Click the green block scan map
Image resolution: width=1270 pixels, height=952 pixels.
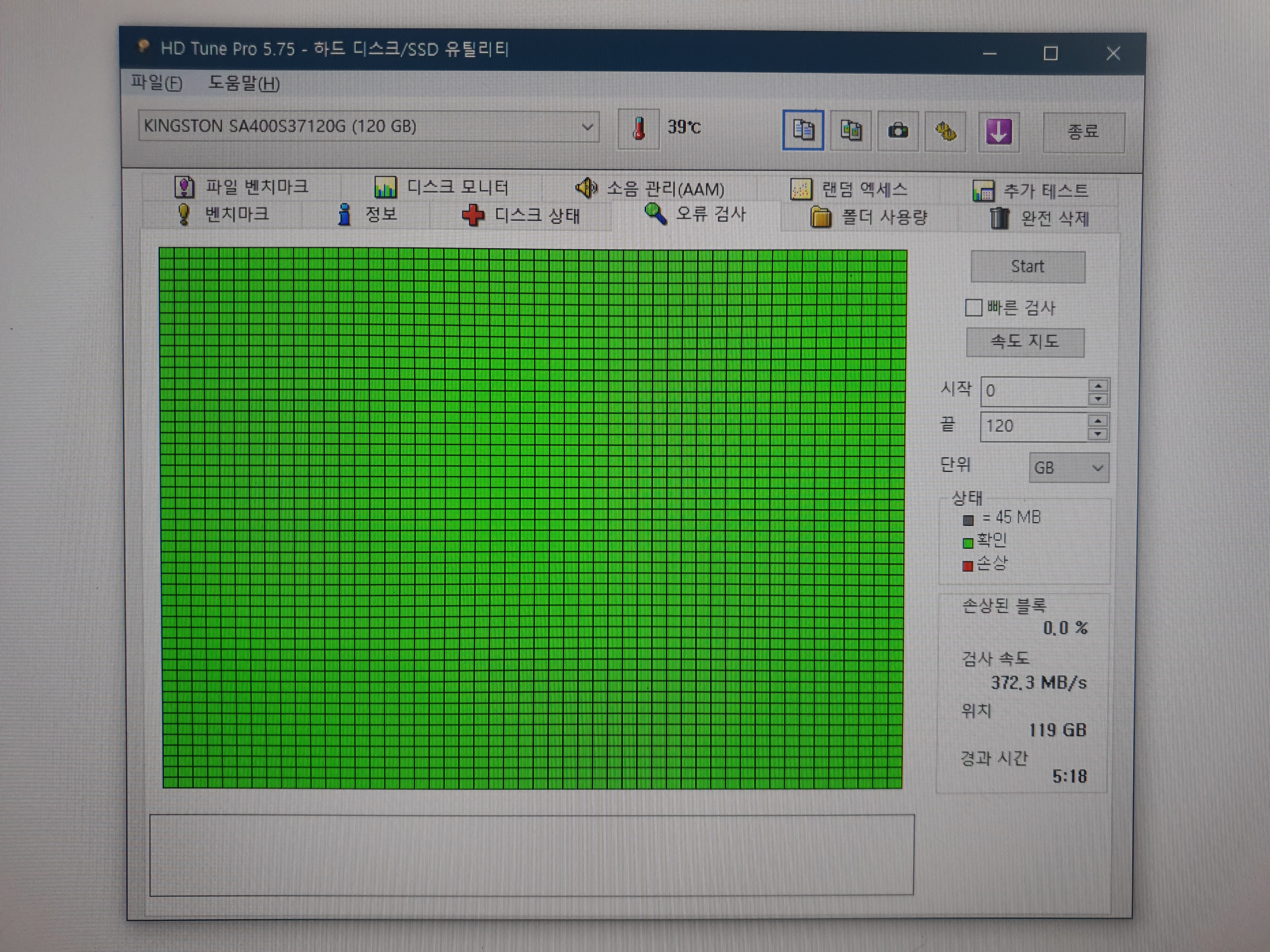tap(533, 518)
